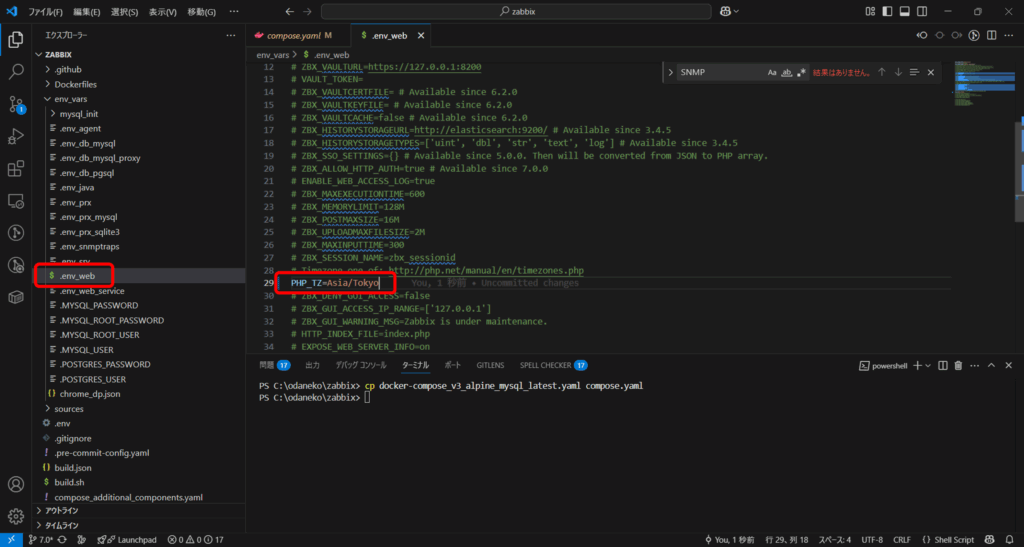Viewport: 1024px width, 547px height.
Task: Collapse the ZABBIX root folder
Action: (x=39, y=55)
